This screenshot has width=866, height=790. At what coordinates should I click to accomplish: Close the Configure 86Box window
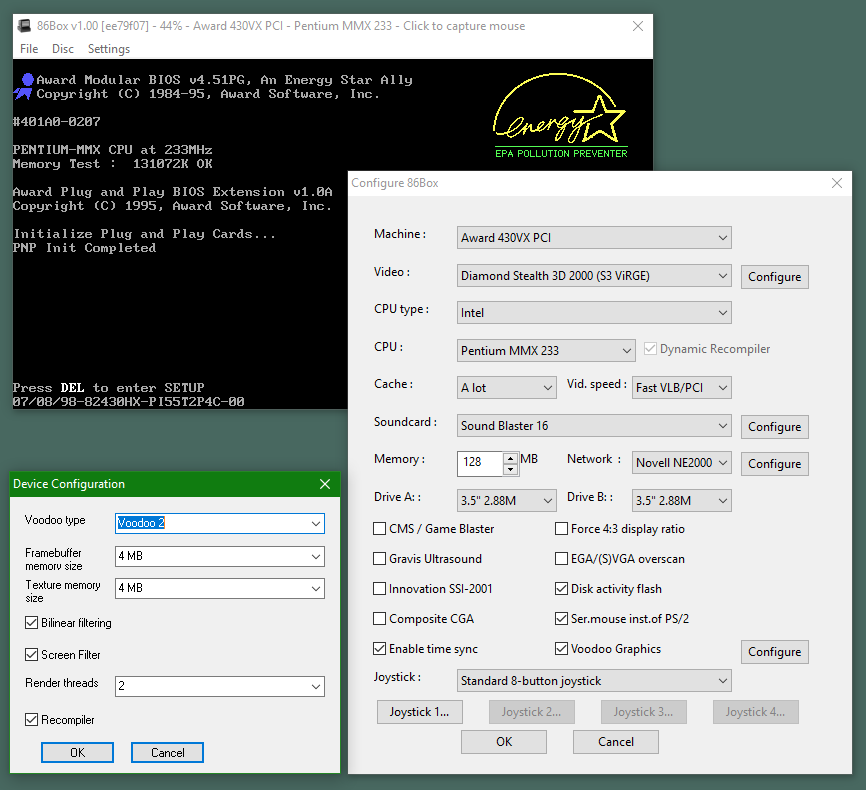pyautogui.click(x=836, y=183)
